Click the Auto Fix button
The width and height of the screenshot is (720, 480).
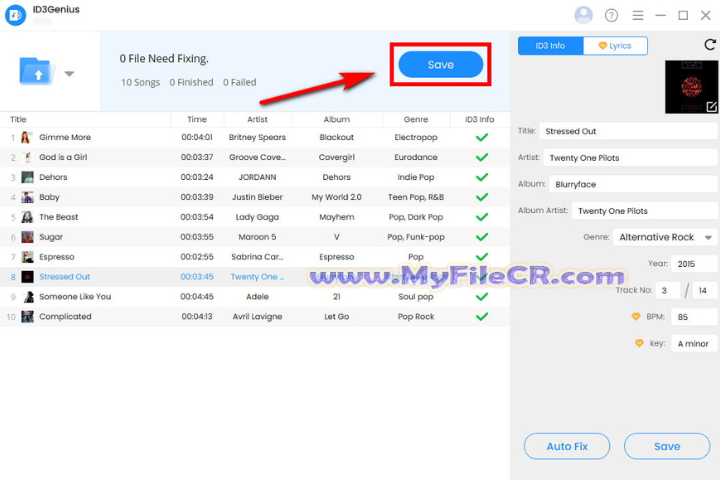click(x=567, y=446)
